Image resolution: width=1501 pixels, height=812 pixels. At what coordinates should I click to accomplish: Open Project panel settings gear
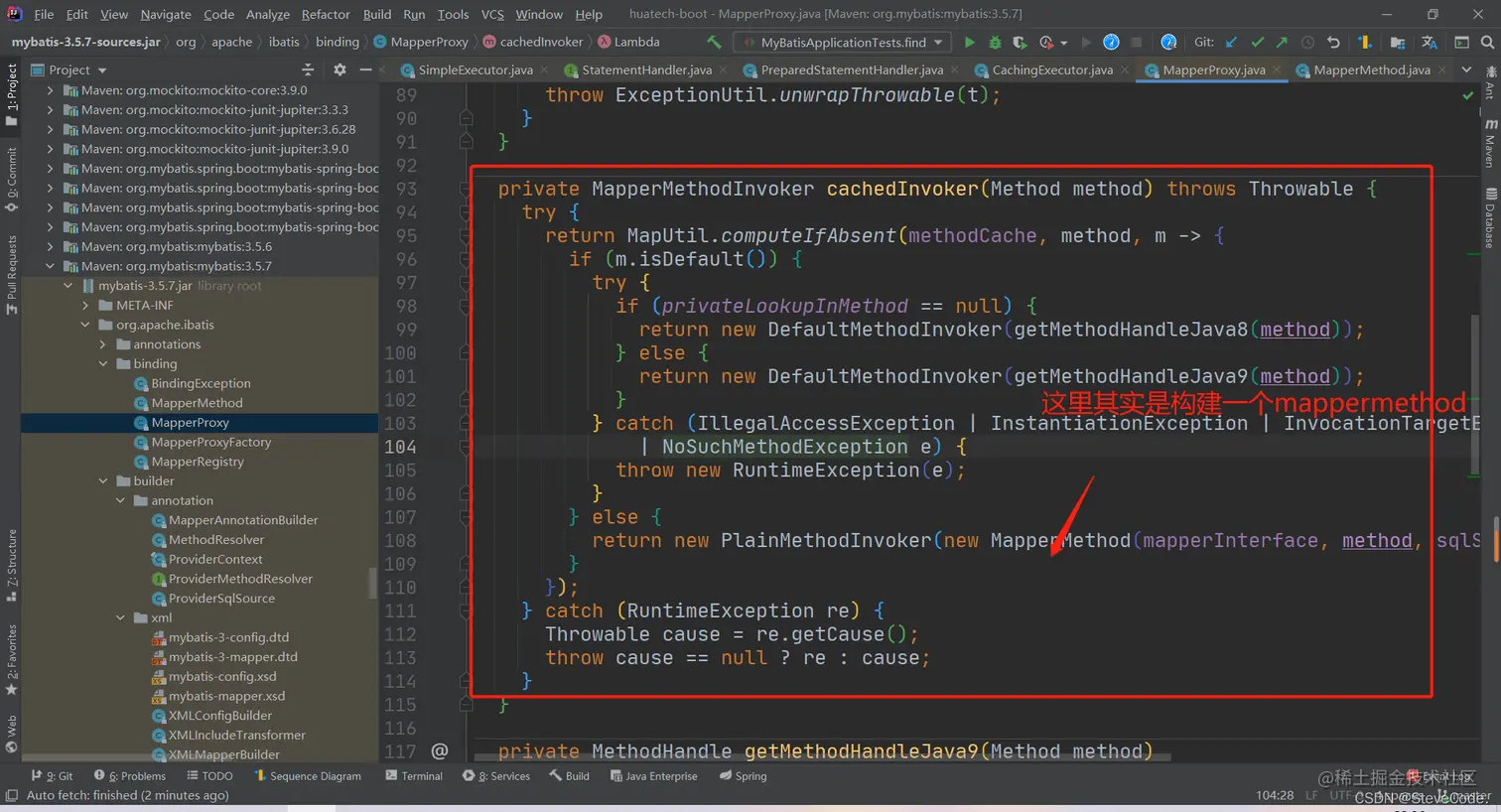[x=340, y=69]
